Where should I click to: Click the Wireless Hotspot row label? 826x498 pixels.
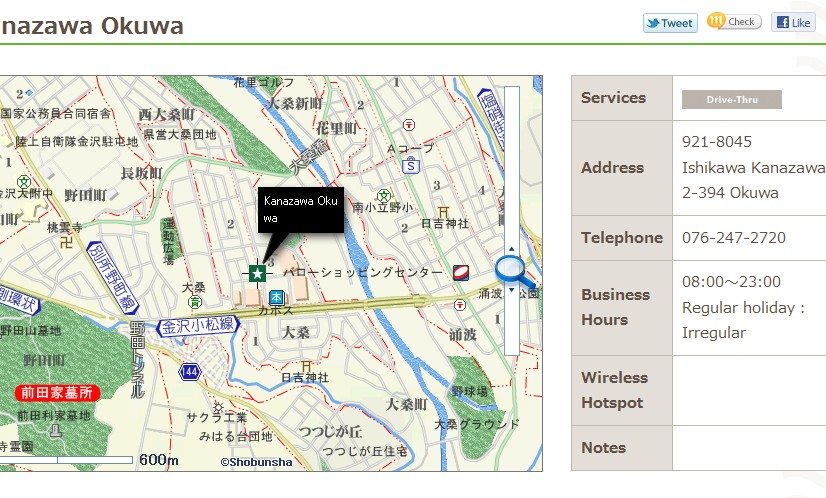point(614,390)
